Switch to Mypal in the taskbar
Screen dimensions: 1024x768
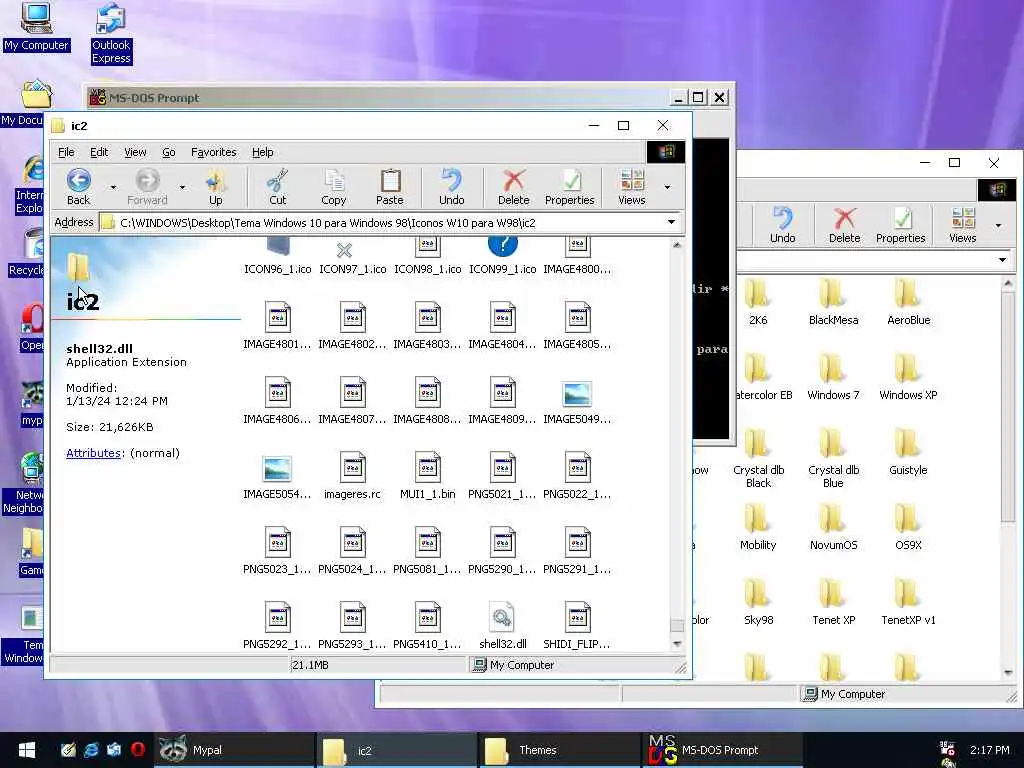pos(236,750)
